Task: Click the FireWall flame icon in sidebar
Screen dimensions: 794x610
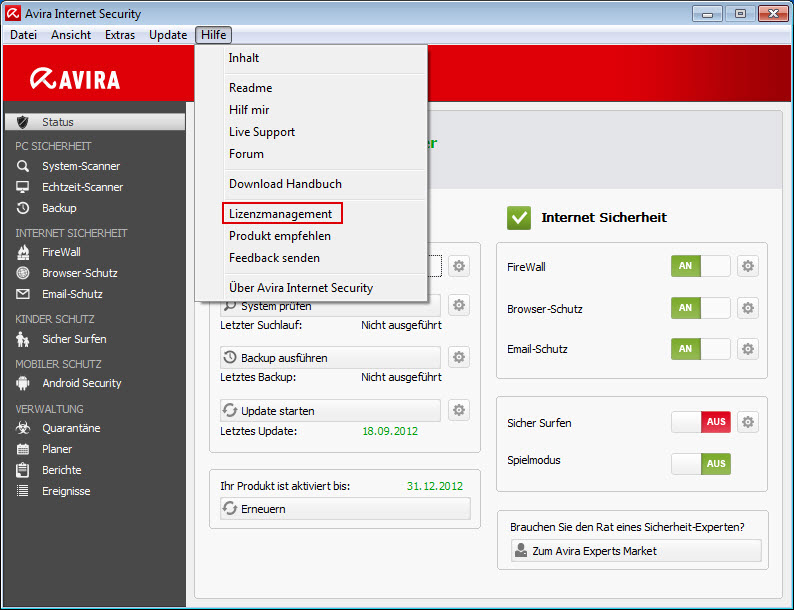Action: pos(23,252)
